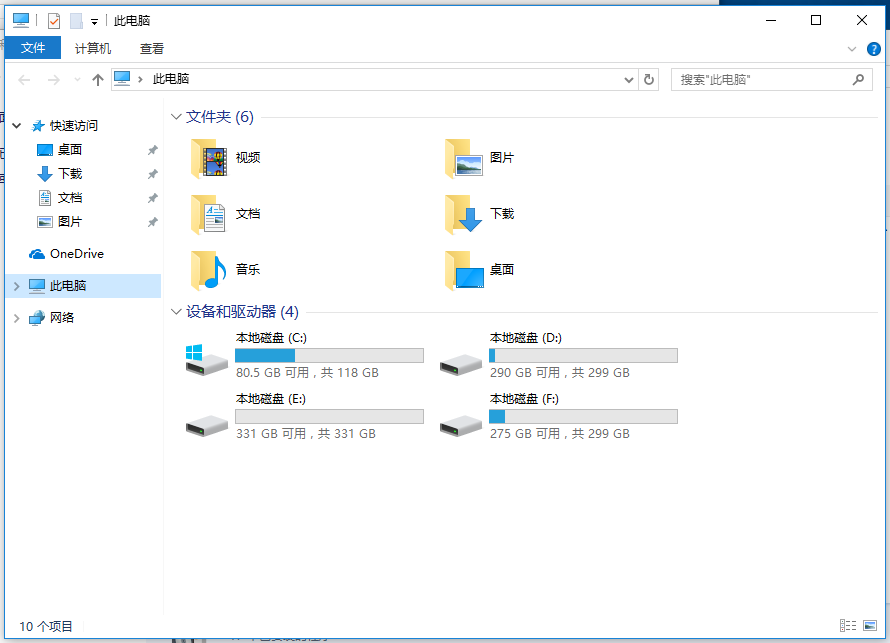Open the address bar history dropdown
Viewport: 890px width, 643px height.
tap(629, 80)
